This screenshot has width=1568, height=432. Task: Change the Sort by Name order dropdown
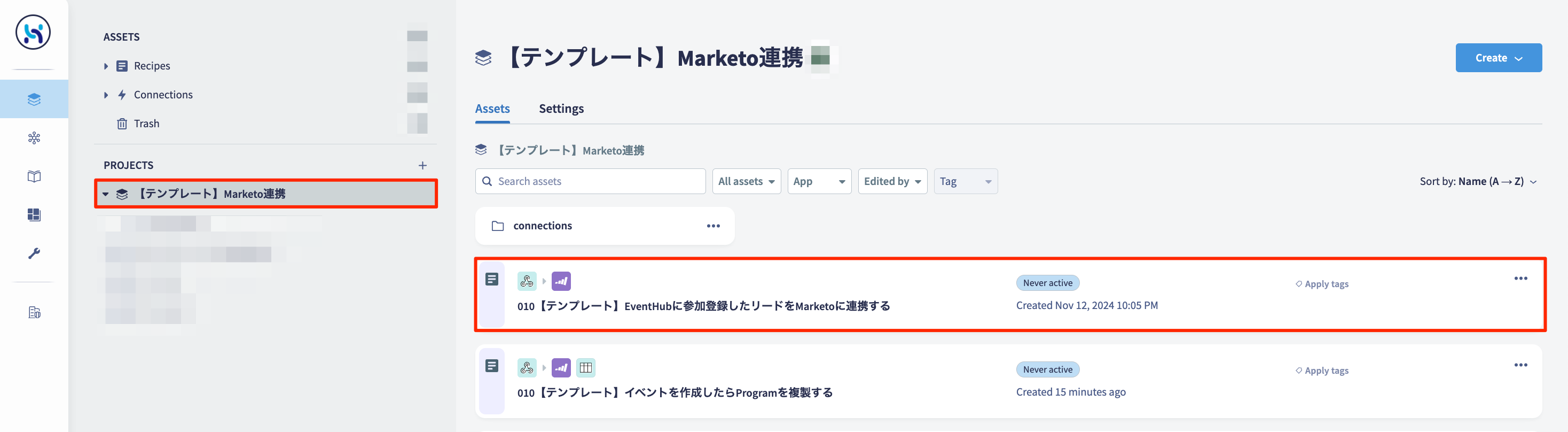click(x=1478, y=182)
